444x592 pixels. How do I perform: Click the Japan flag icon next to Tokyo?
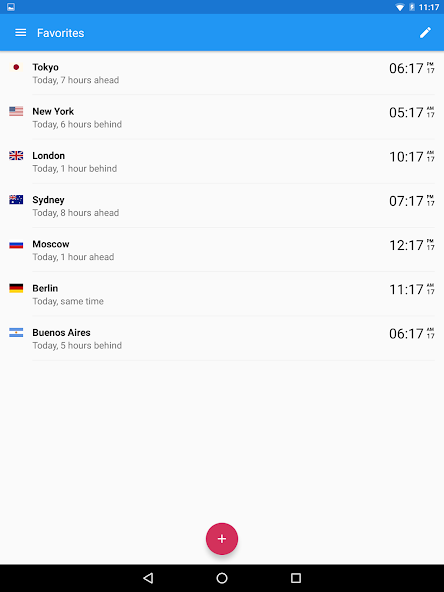pyautogui.click(x=16, y=67)
